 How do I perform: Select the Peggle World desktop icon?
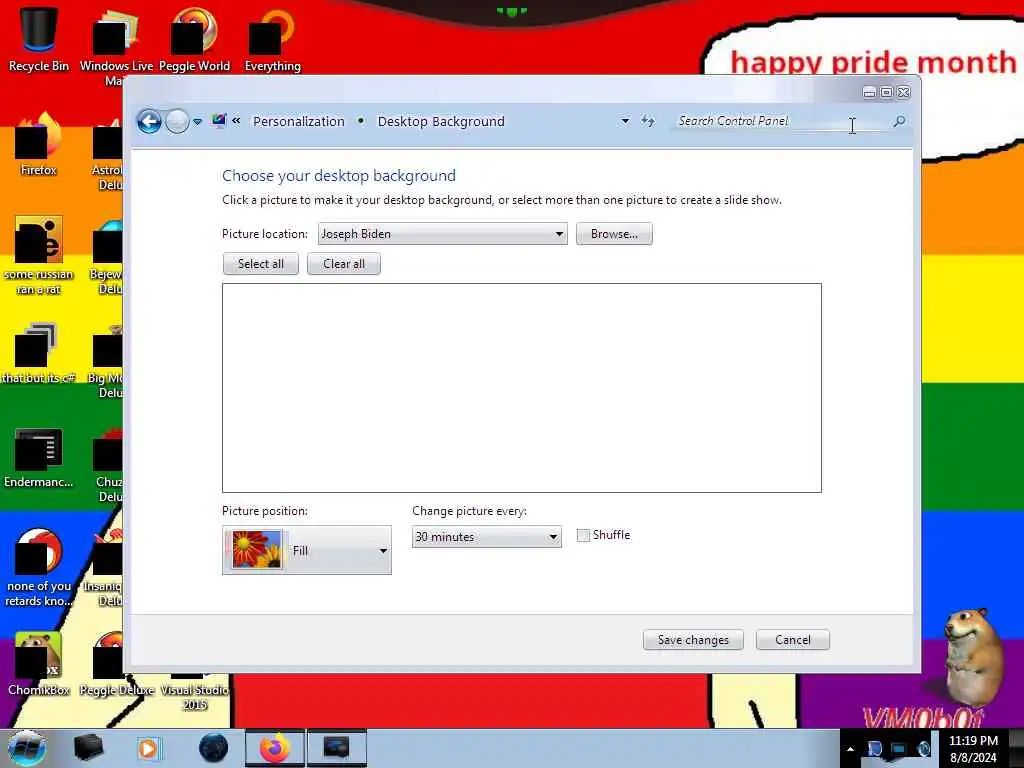coord(194,39)
